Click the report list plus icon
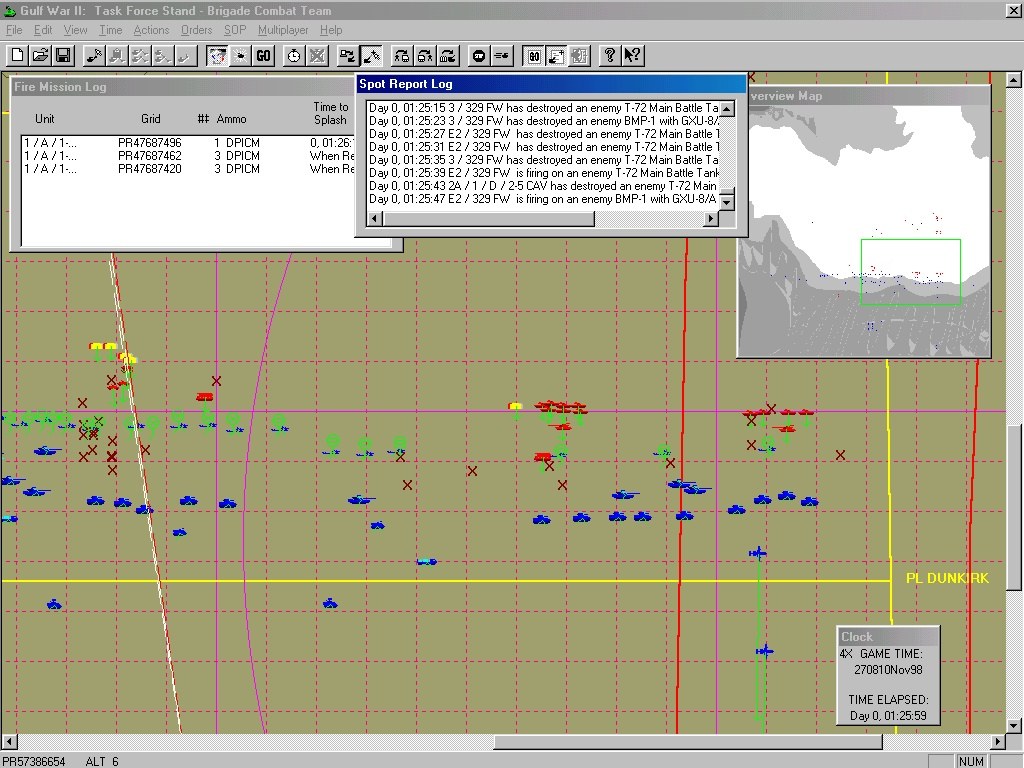This screenshot has height=768, width=1024. [556, 56]
